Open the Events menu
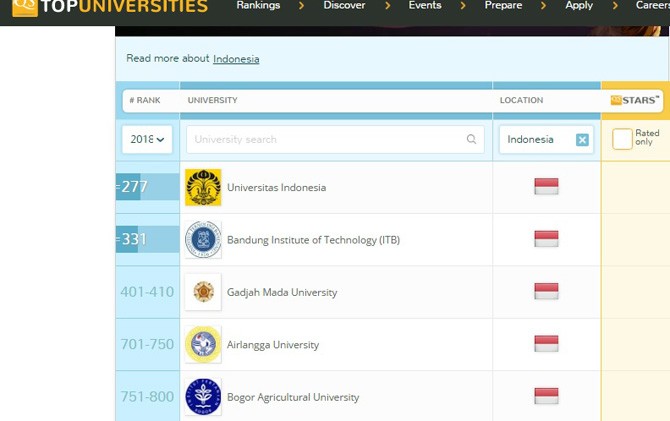Screen dimensions: 670x421 click(425, 6)
